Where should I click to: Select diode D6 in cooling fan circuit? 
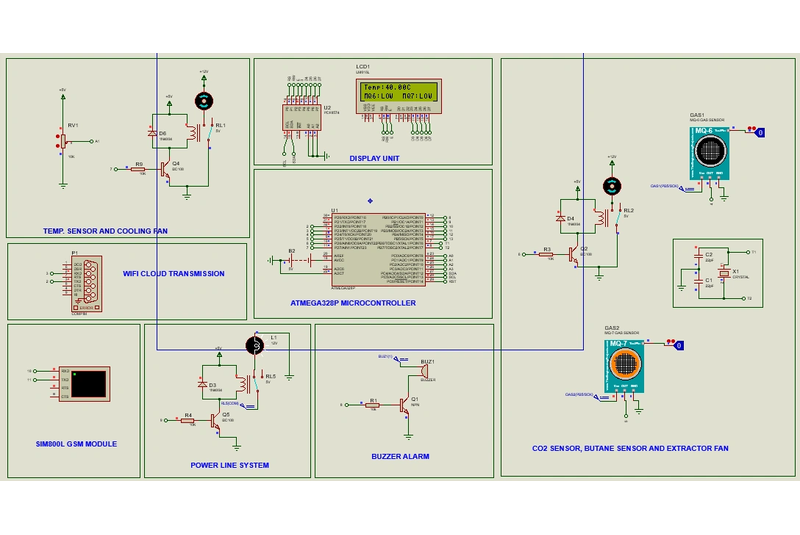tap(152, 133)
